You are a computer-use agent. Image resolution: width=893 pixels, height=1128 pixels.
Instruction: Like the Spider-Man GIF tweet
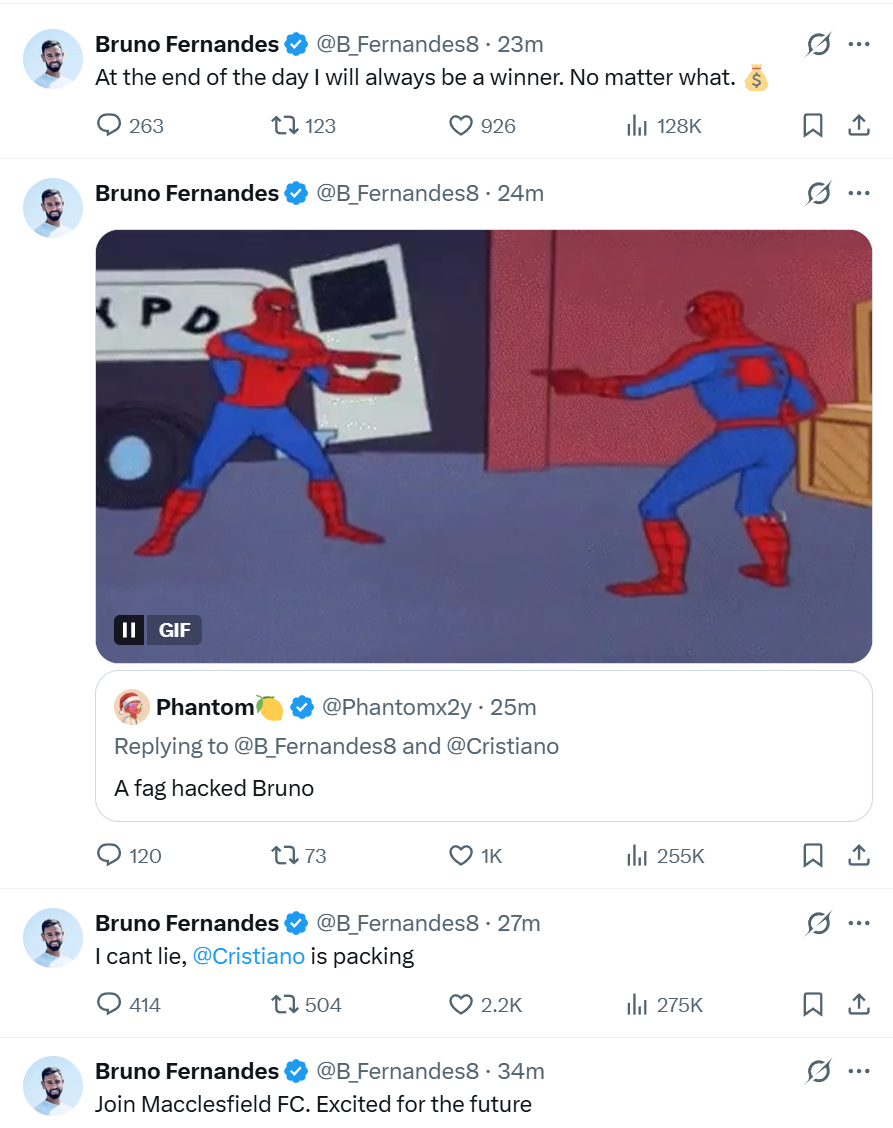click(460, 856)
